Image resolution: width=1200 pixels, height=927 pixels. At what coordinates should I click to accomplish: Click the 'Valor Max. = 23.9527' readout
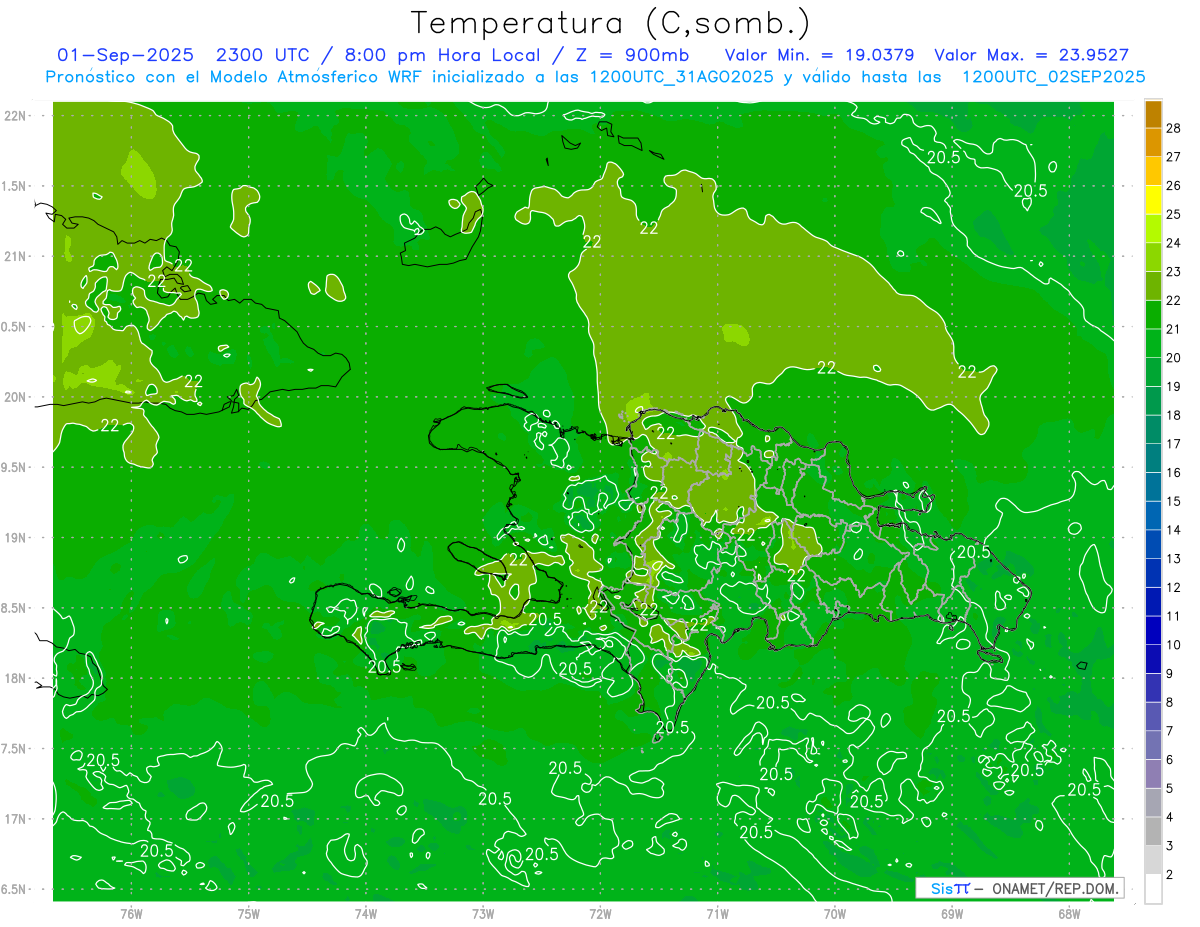pos(1031,55)
